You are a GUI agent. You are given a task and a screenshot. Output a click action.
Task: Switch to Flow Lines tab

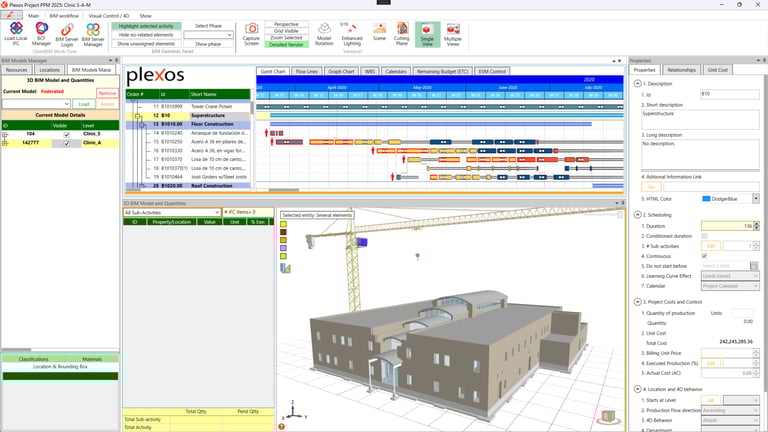(307, 72)
